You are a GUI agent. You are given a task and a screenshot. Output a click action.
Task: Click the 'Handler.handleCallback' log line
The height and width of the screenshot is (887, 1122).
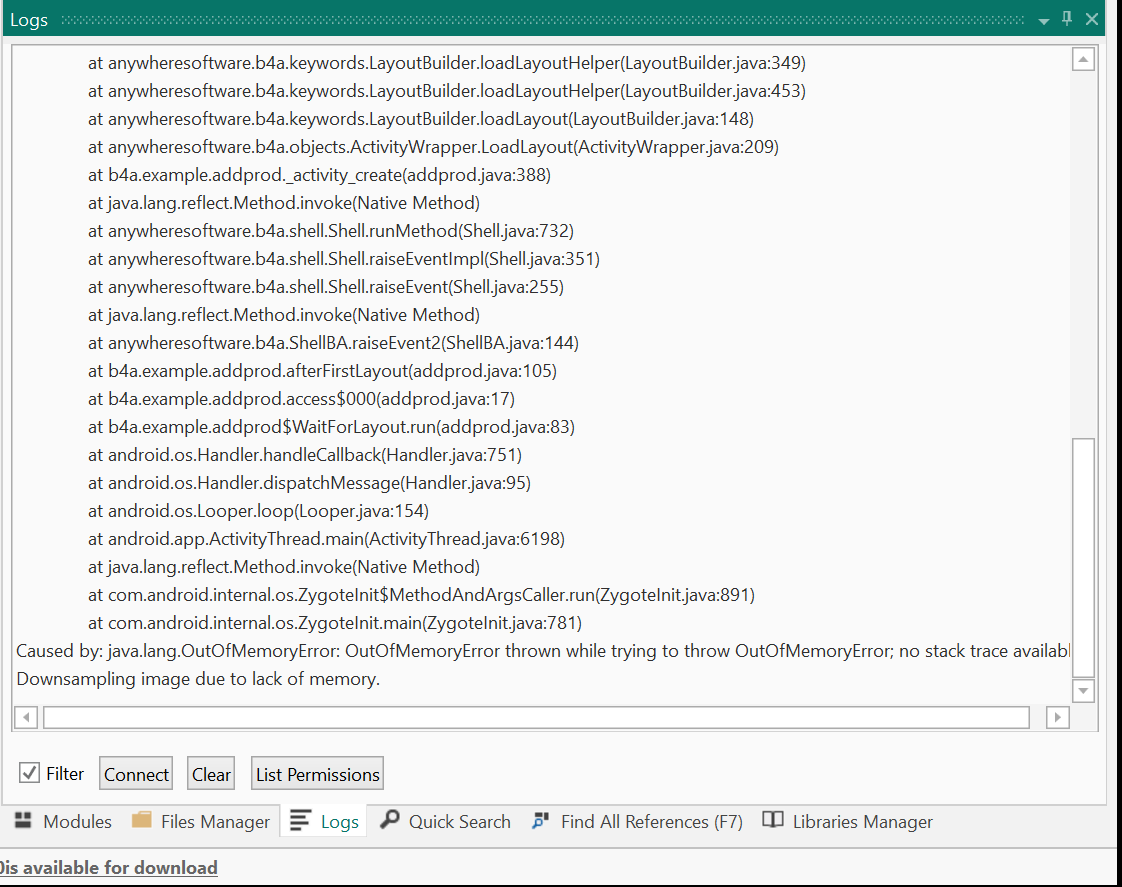click(305, 455)
